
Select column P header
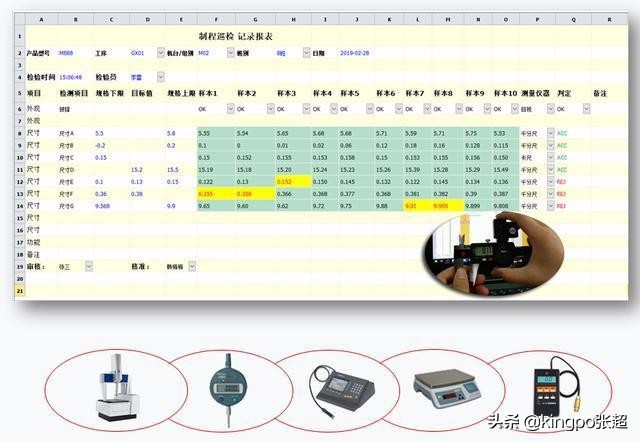click(537, 19)
